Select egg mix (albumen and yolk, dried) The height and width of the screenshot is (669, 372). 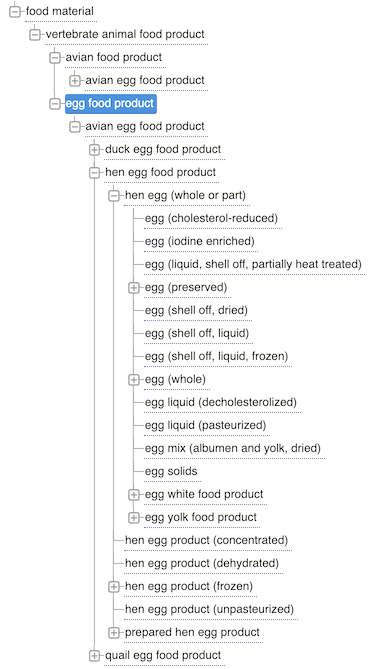click(232, 448)
